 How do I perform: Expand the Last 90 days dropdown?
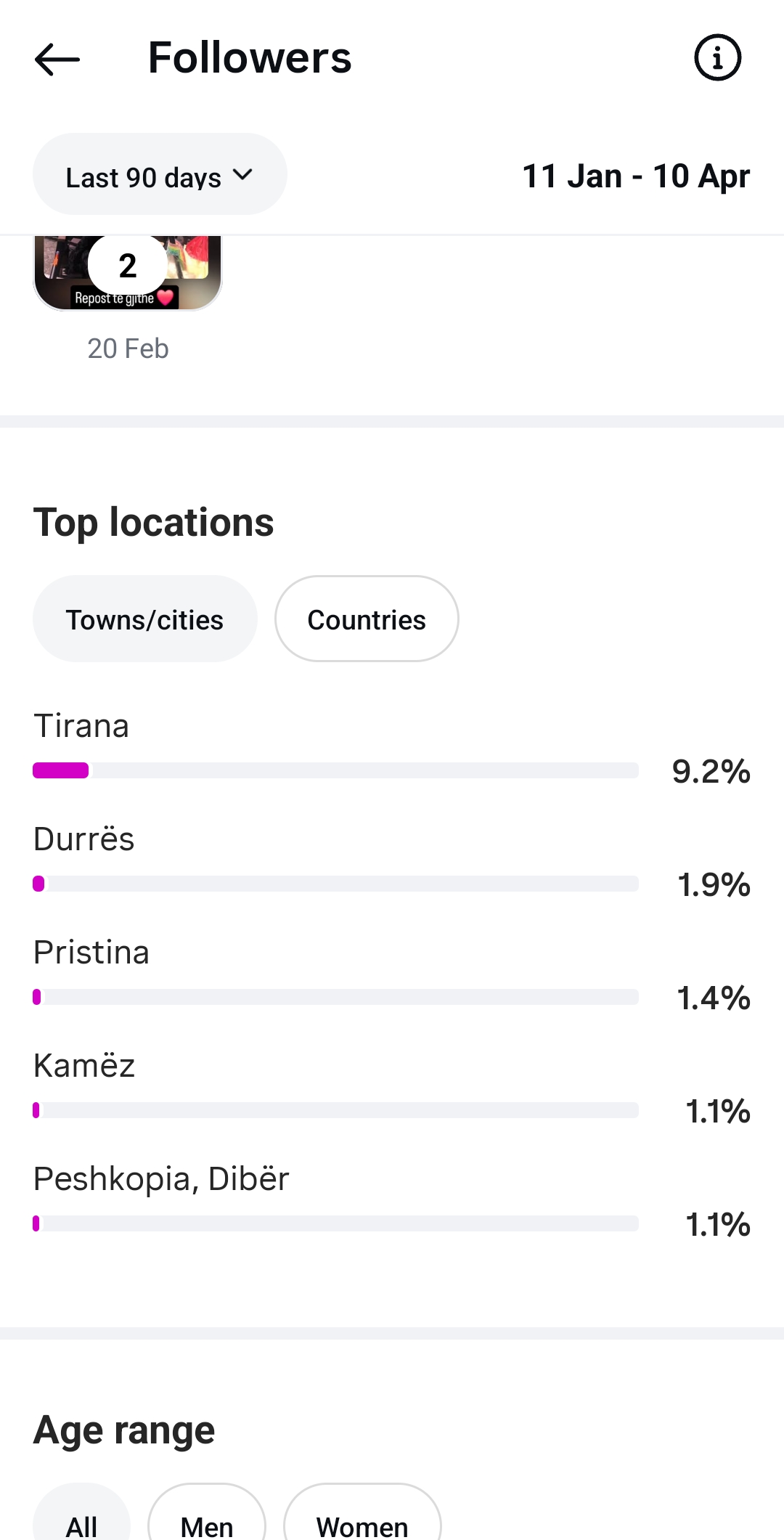click(x=159, y=175)
